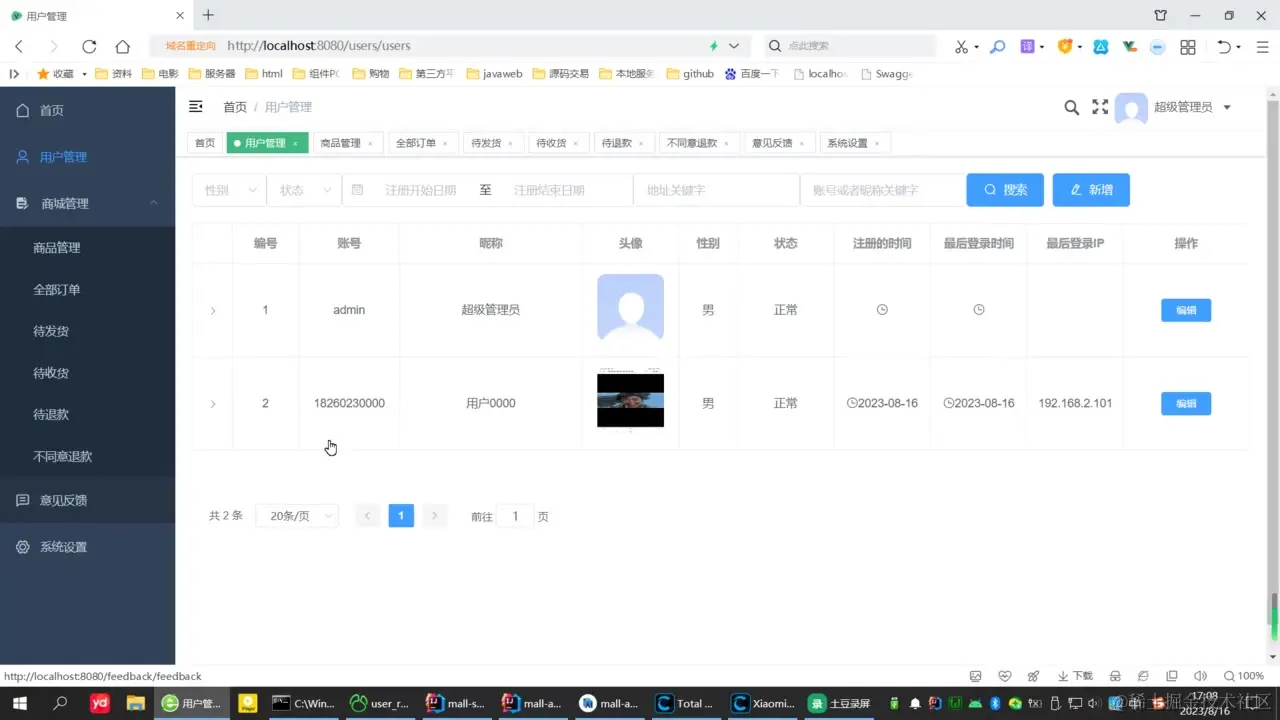Switch to the Xiaomi window on taskbar
The height and width of the screenshot is (720, 1280).
[763, 703]
